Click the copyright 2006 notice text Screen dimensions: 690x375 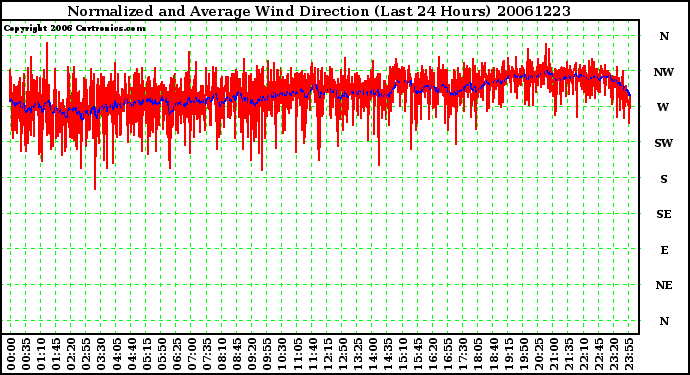(75, 28)
